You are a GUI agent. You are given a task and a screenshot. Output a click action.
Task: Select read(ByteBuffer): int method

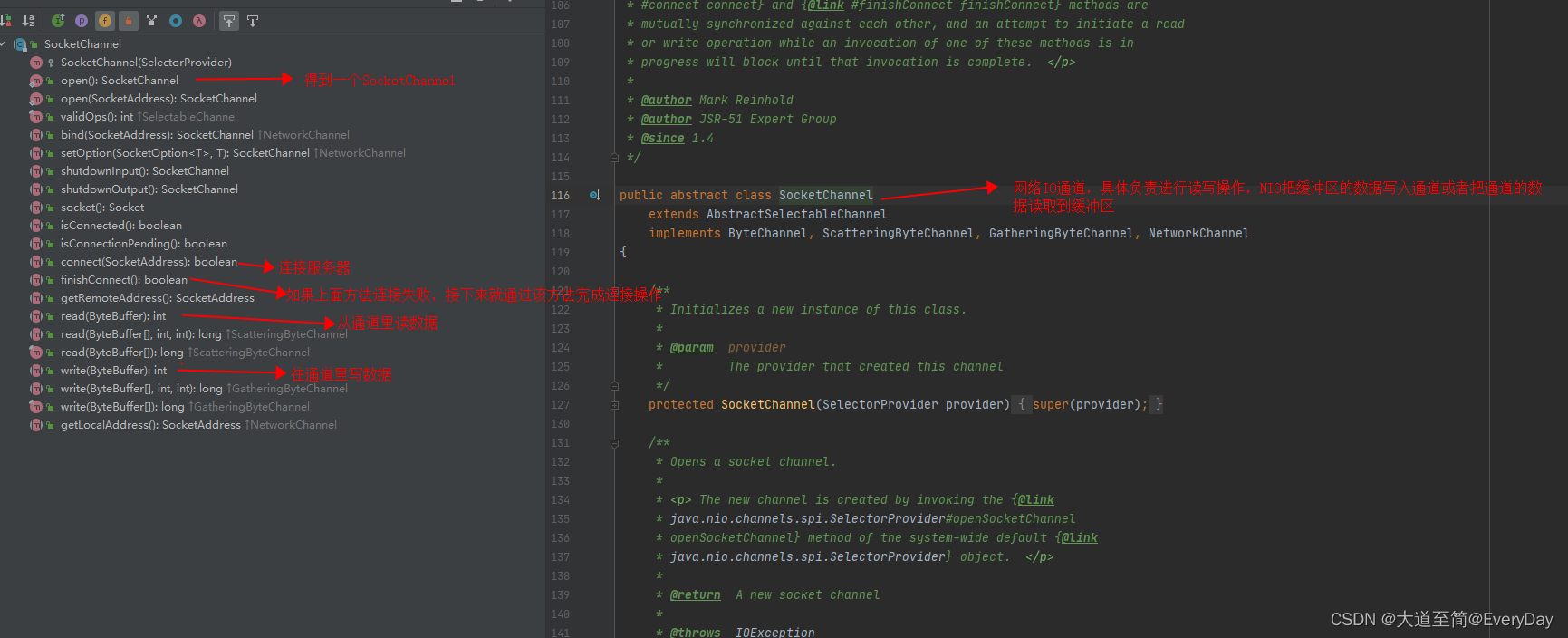pos(113,315)
